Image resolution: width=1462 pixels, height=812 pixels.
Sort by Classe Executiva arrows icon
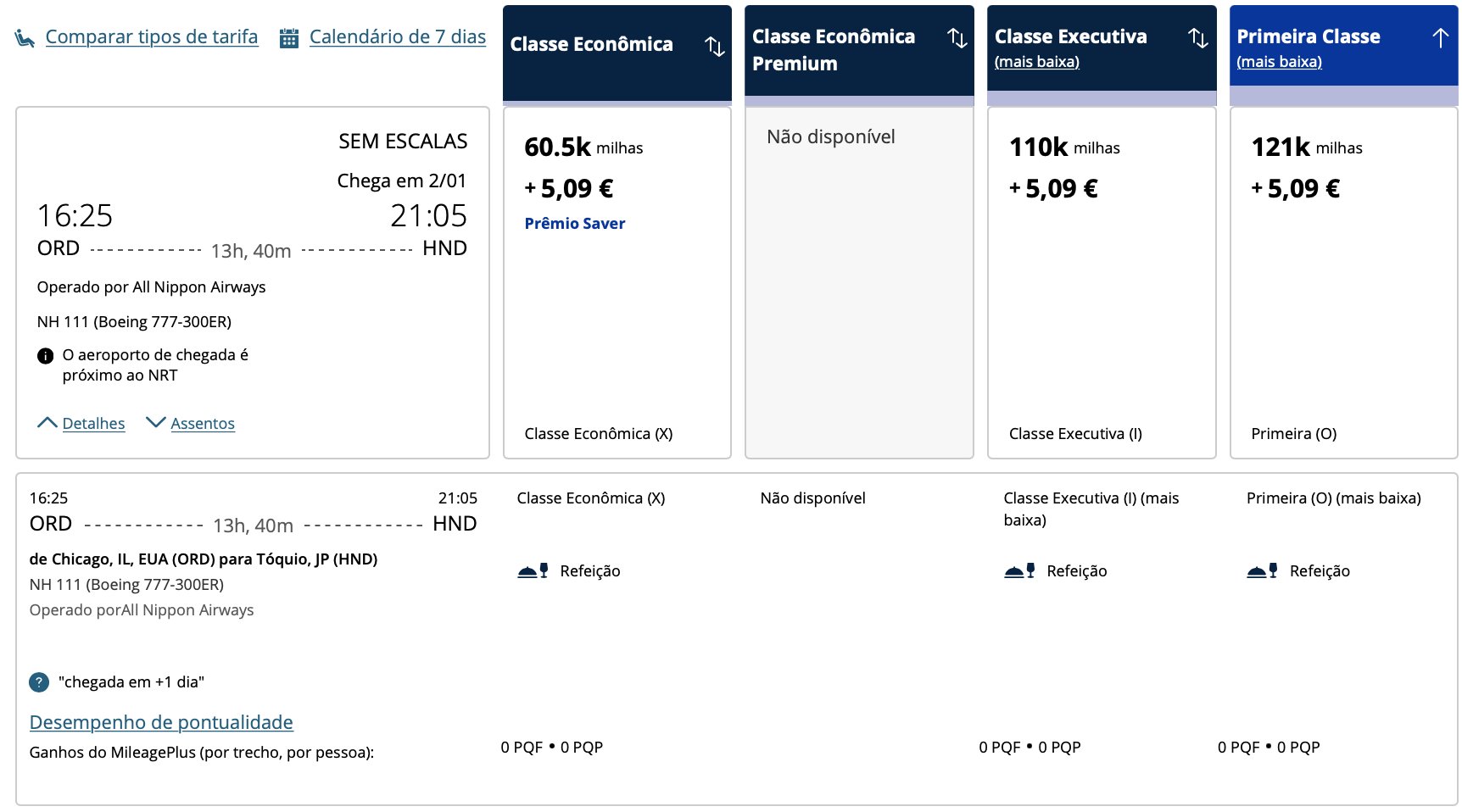click(1198, 37)
